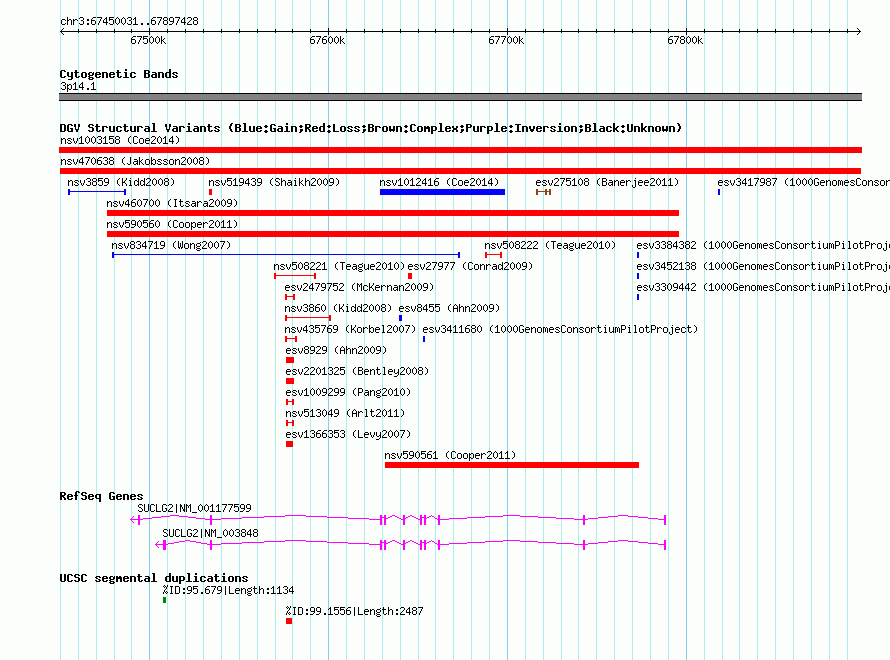
Task: Select the blue nsv834719 gain line
Action: pos(286,255)
